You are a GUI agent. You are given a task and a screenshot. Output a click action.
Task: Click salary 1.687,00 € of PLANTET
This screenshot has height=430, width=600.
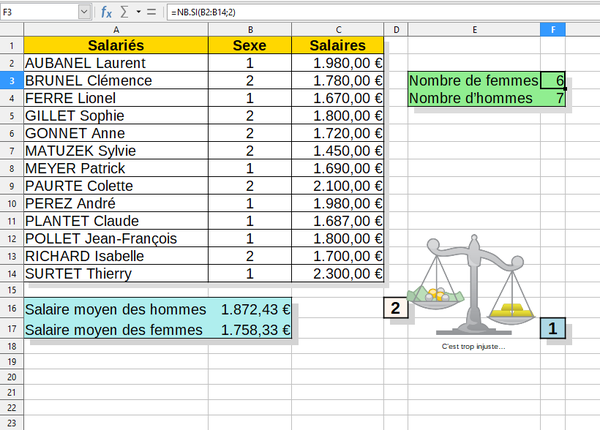[x=338, y=221]
